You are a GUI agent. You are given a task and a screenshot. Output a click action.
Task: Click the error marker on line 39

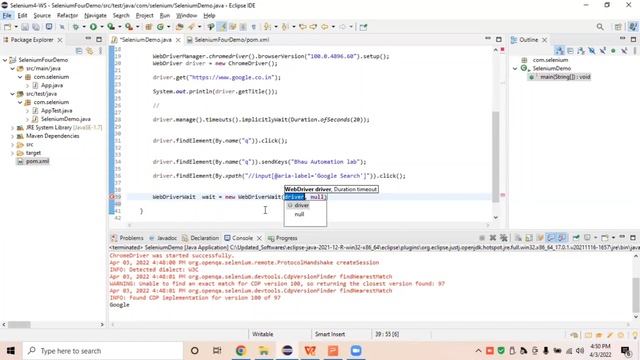click(x=112, y=197)
